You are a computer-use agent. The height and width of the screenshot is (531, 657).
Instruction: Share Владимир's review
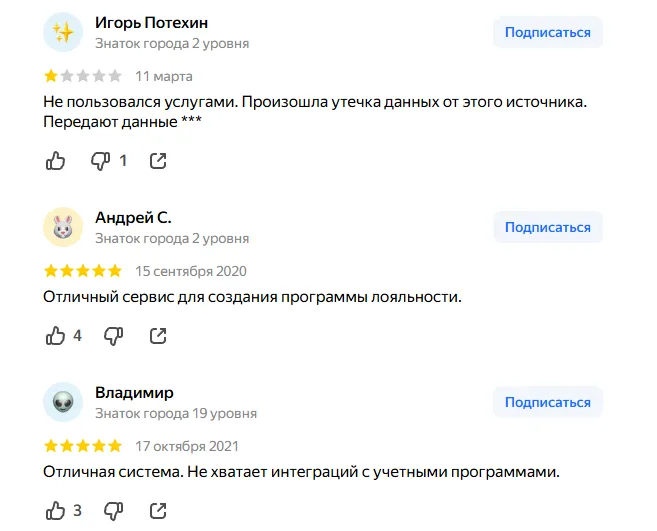pos(158,510)
